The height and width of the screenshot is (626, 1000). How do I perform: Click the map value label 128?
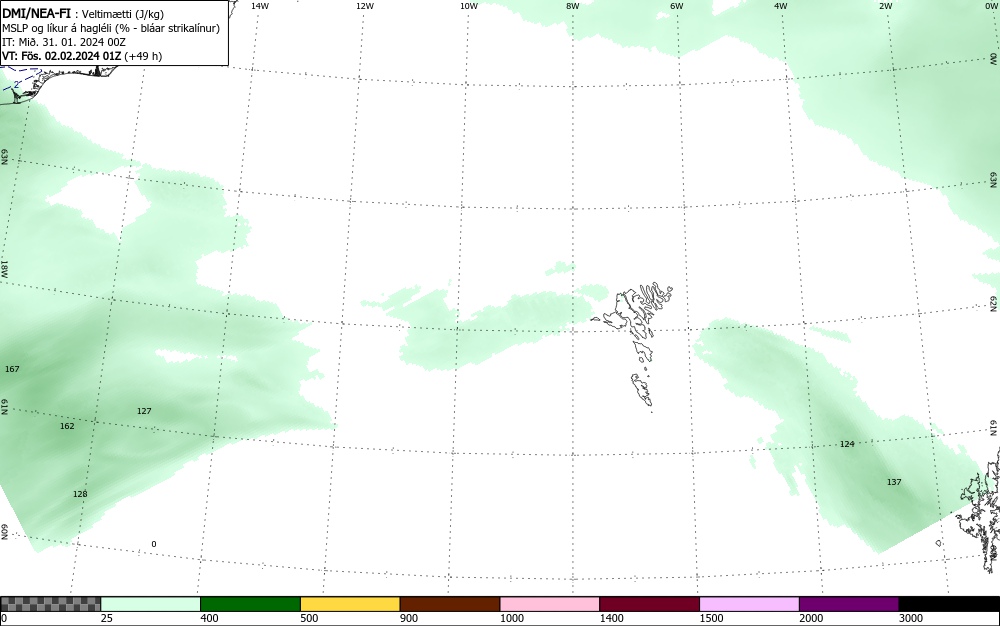[80, 494]
